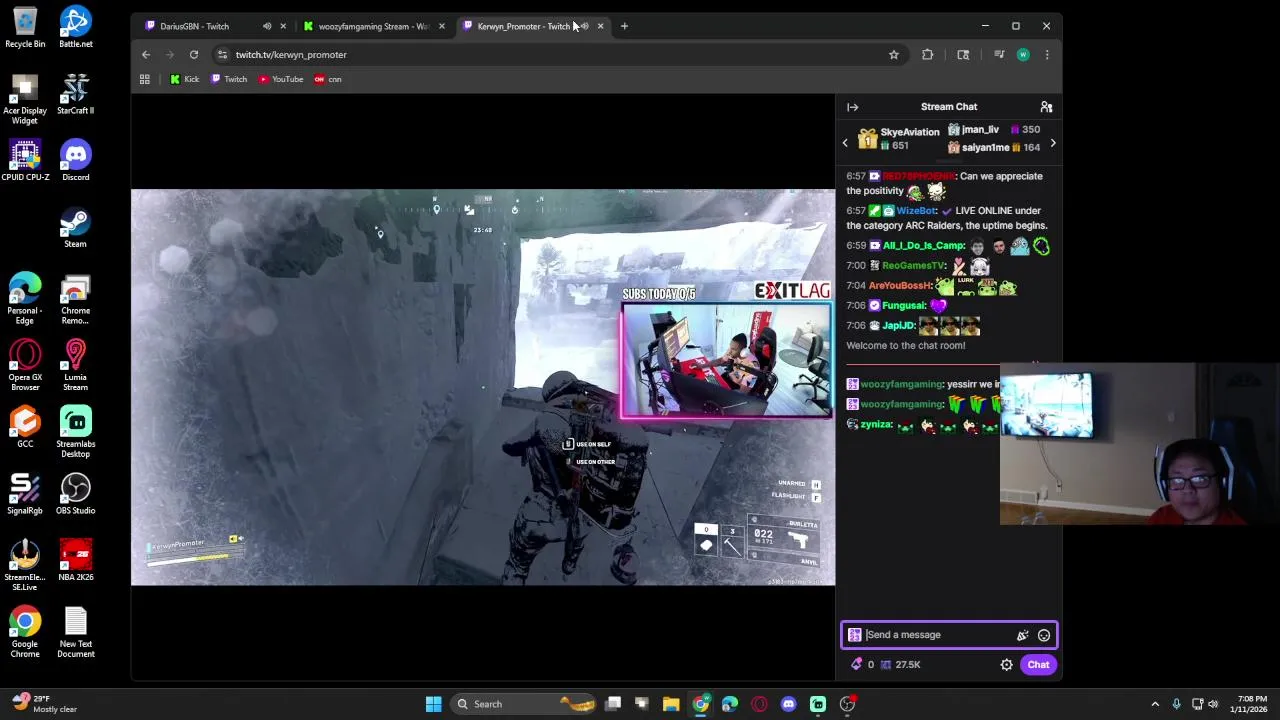
Task: Click the taskbar Search box
Action: coord(522,704)
